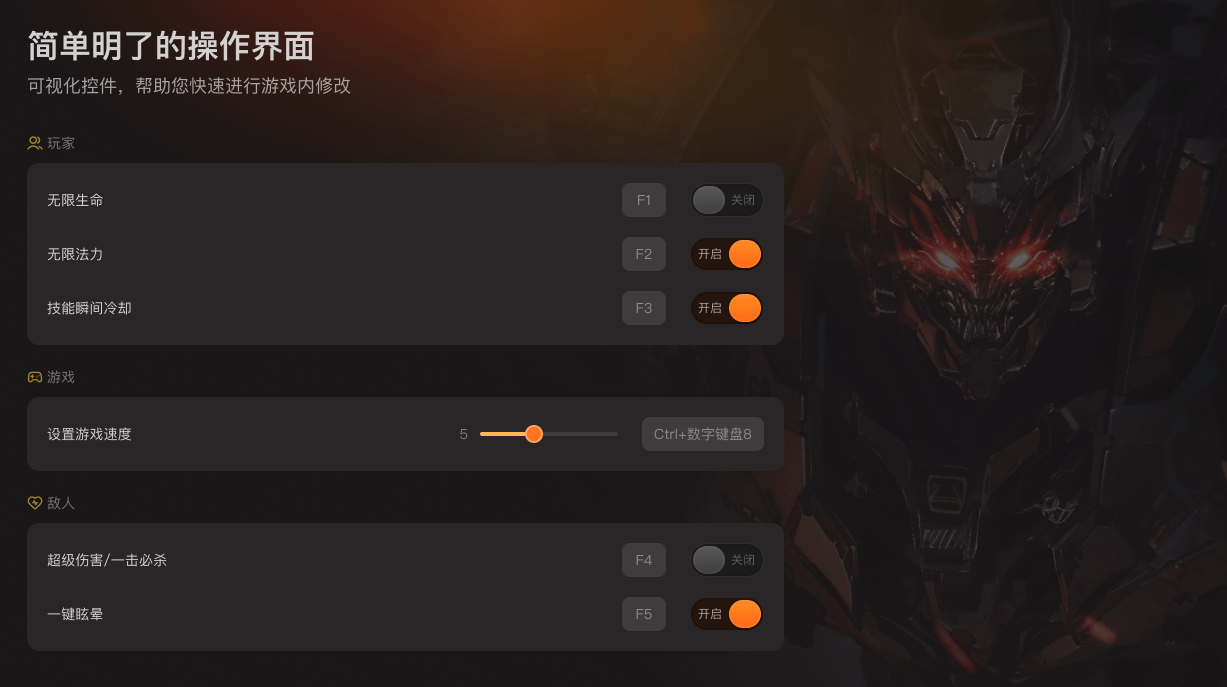Select the F5 hotkey box

pos(644,614)
